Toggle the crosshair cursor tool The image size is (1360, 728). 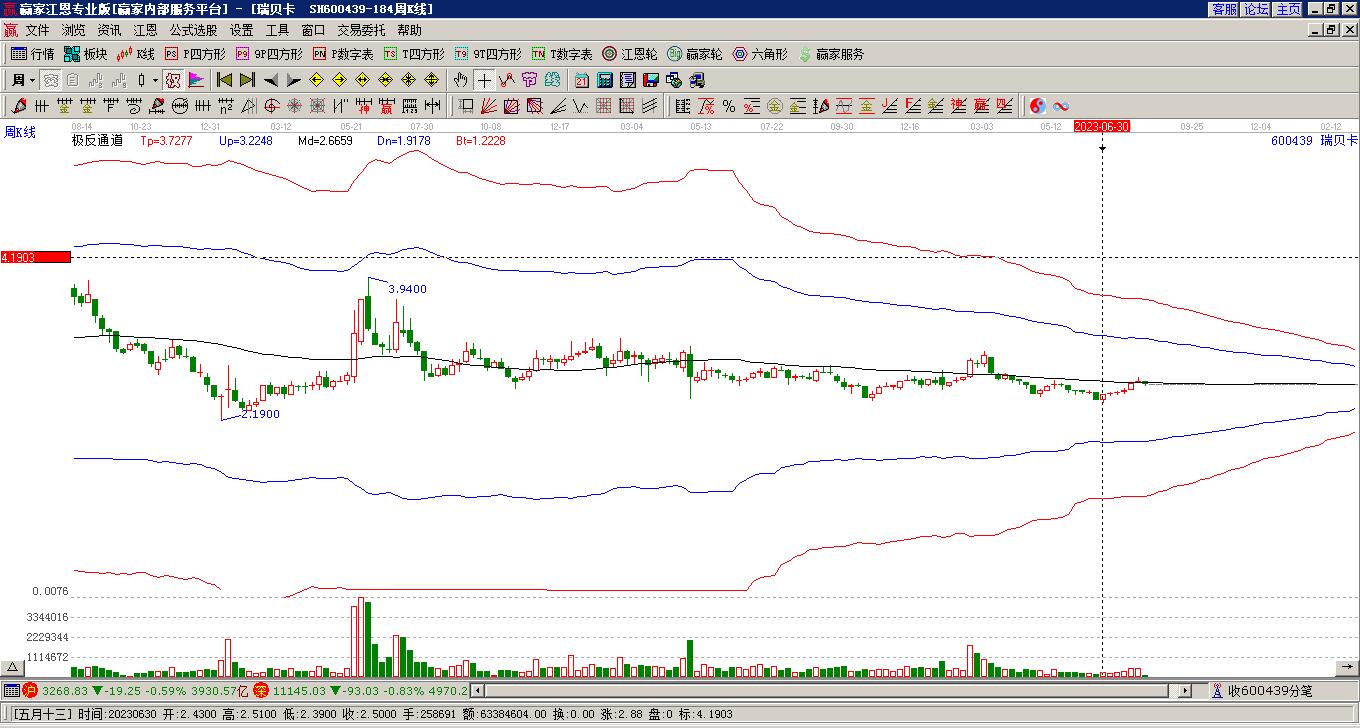[484, 80]
